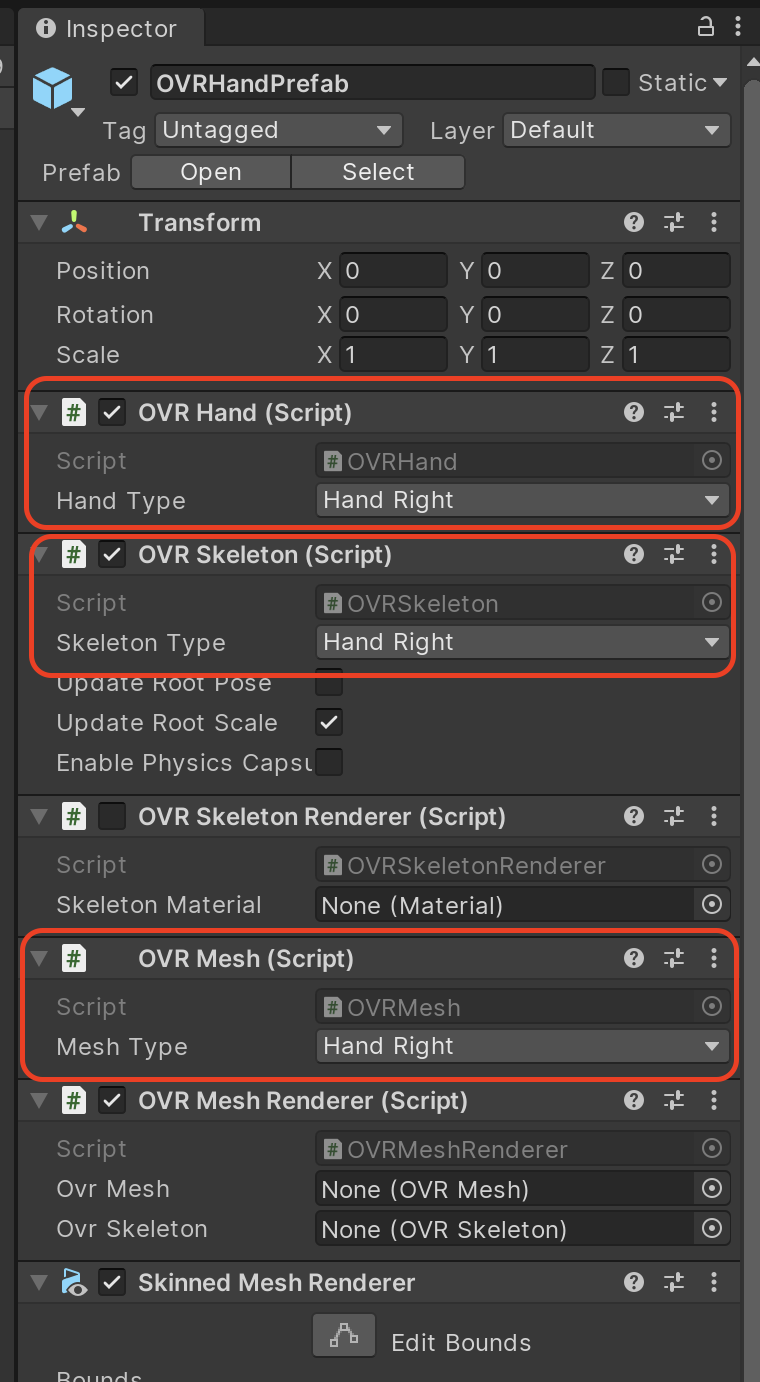Click the prefab Select button
The image size is (760, 1382).
tap(378, 172)
